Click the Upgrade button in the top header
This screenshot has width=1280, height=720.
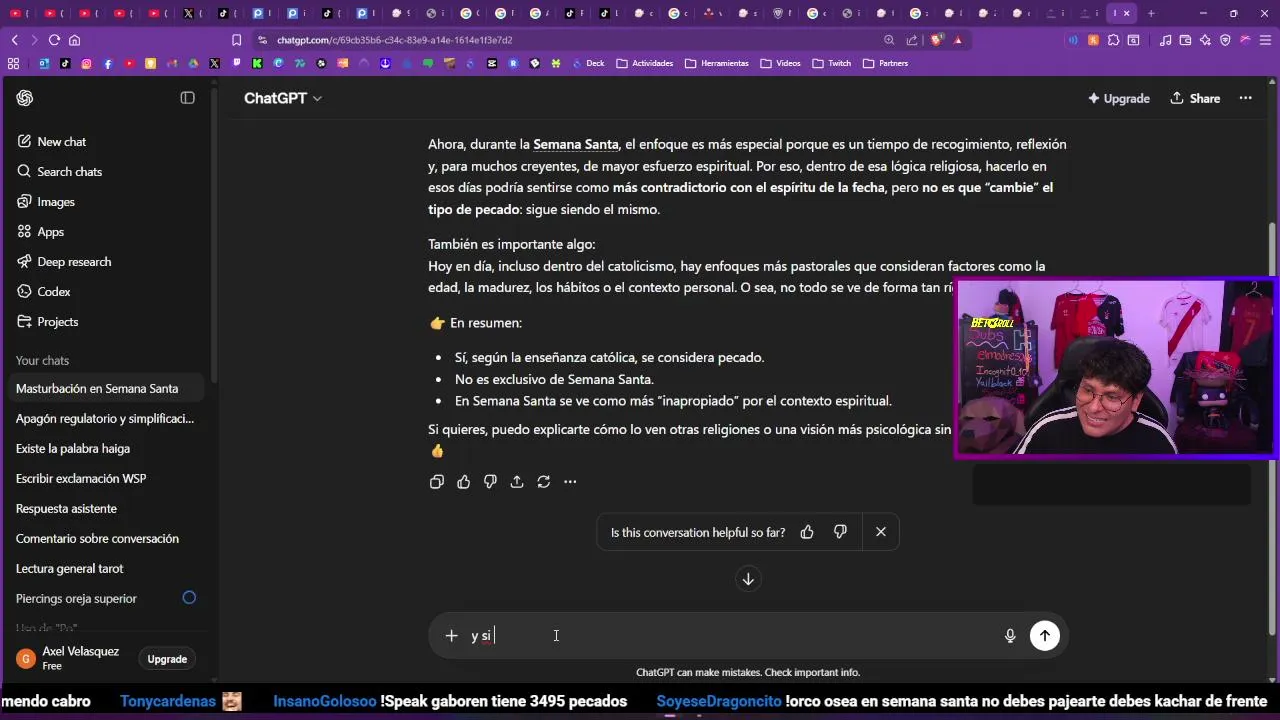coord(1118,98)
